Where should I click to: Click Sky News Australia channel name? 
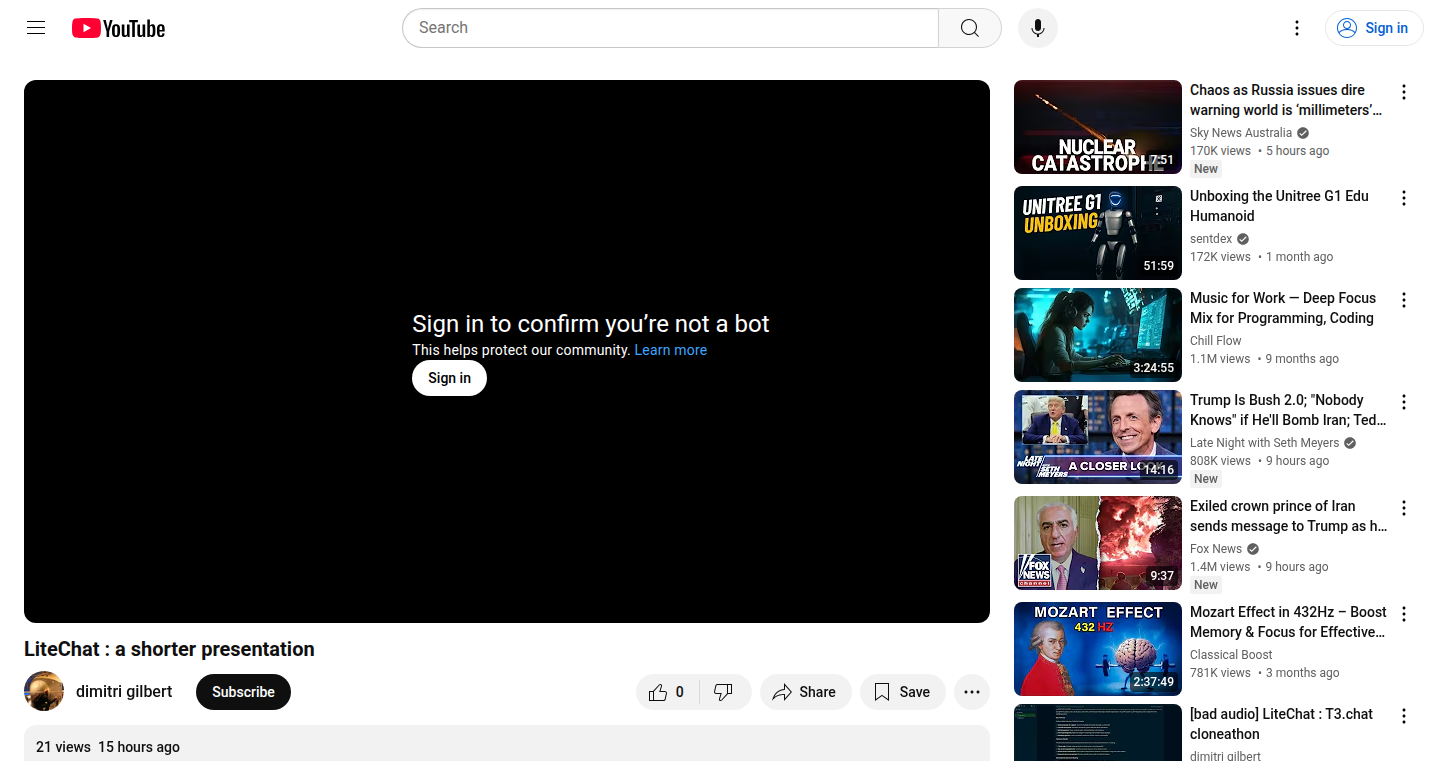coord(1241,133)
